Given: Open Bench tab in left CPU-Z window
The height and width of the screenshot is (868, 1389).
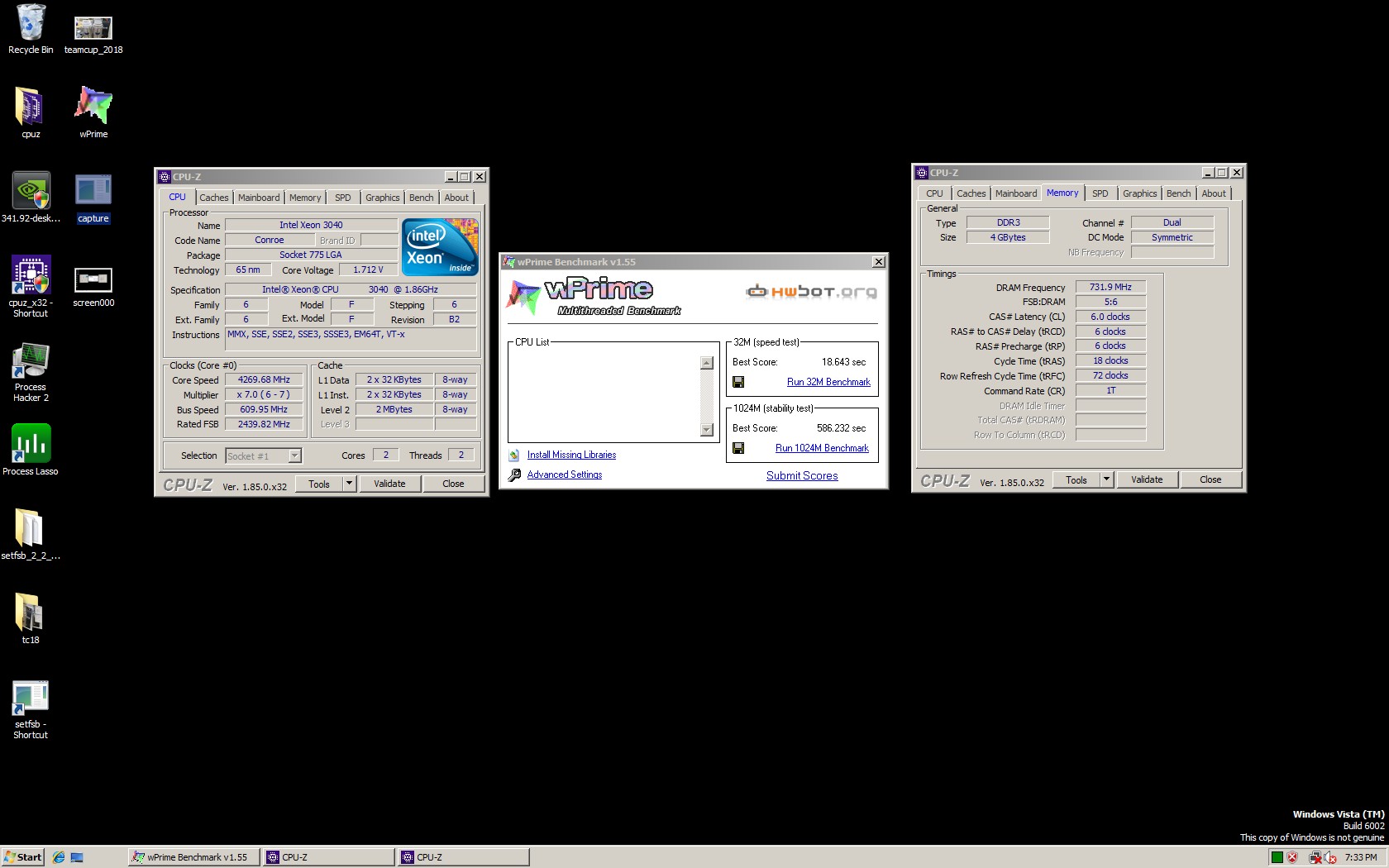Looking at the screenshot, I should point(421,198).
